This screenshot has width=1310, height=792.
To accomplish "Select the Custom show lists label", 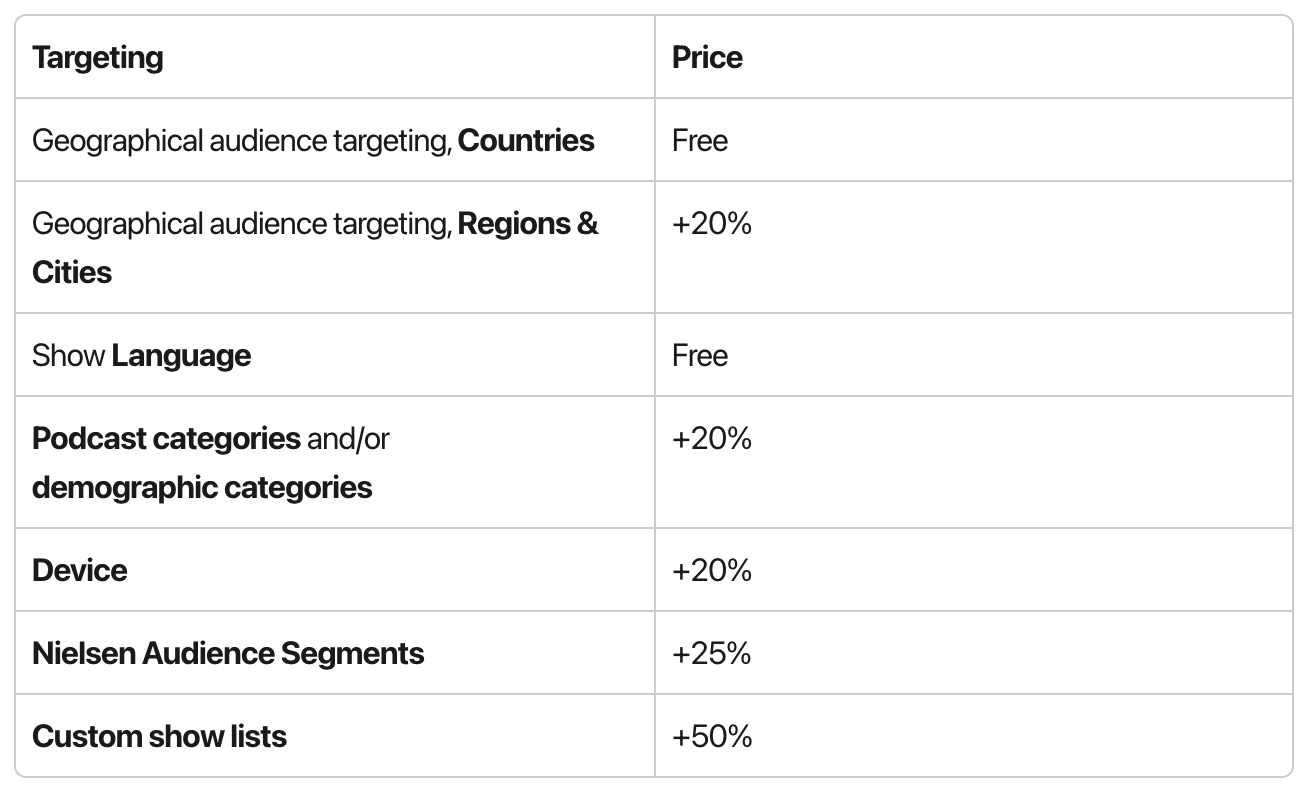I will click(x=159, y=736).
